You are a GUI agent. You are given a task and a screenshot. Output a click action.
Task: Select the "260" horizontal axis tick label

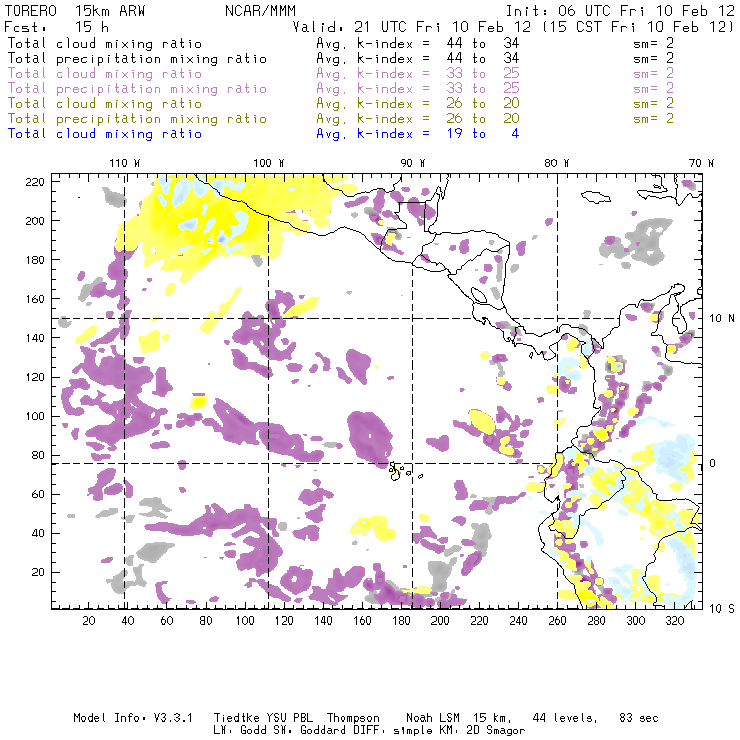tap(557, 621)
